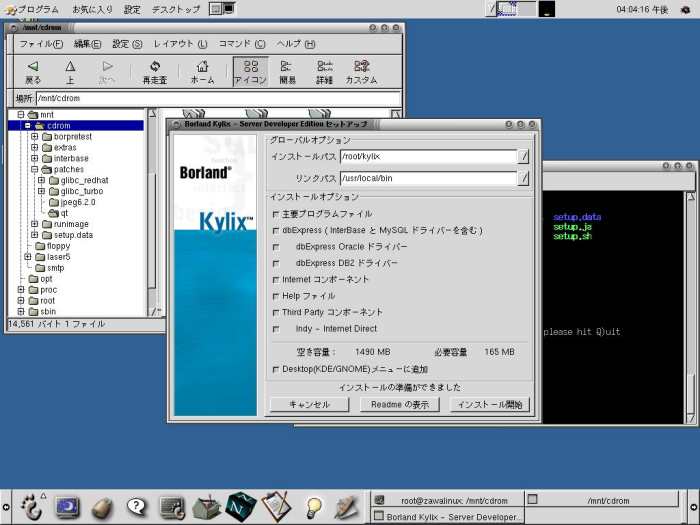This screenshot has width=700, height=525.
Task: Expand the glibc_turbo folder node
Action: 41,191
